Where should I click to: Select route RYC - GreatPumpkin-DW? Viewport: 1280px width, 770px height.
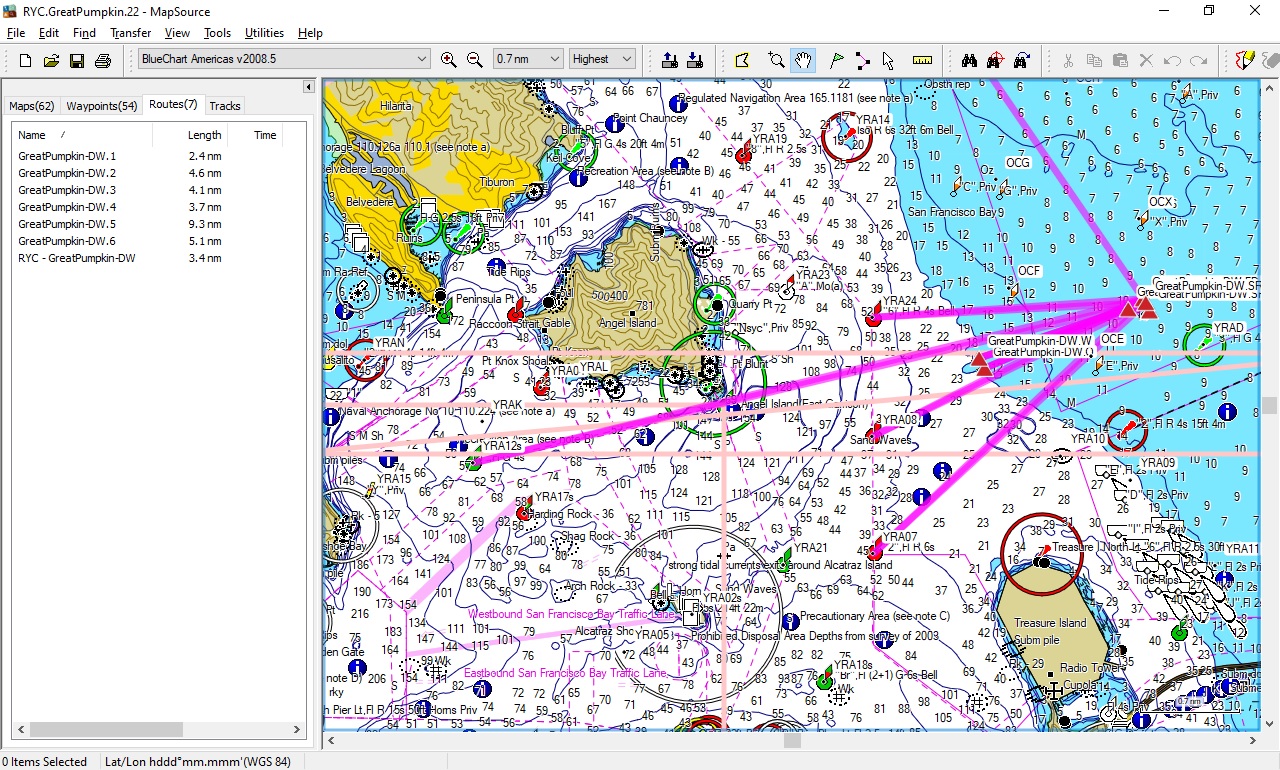(77, 258)
